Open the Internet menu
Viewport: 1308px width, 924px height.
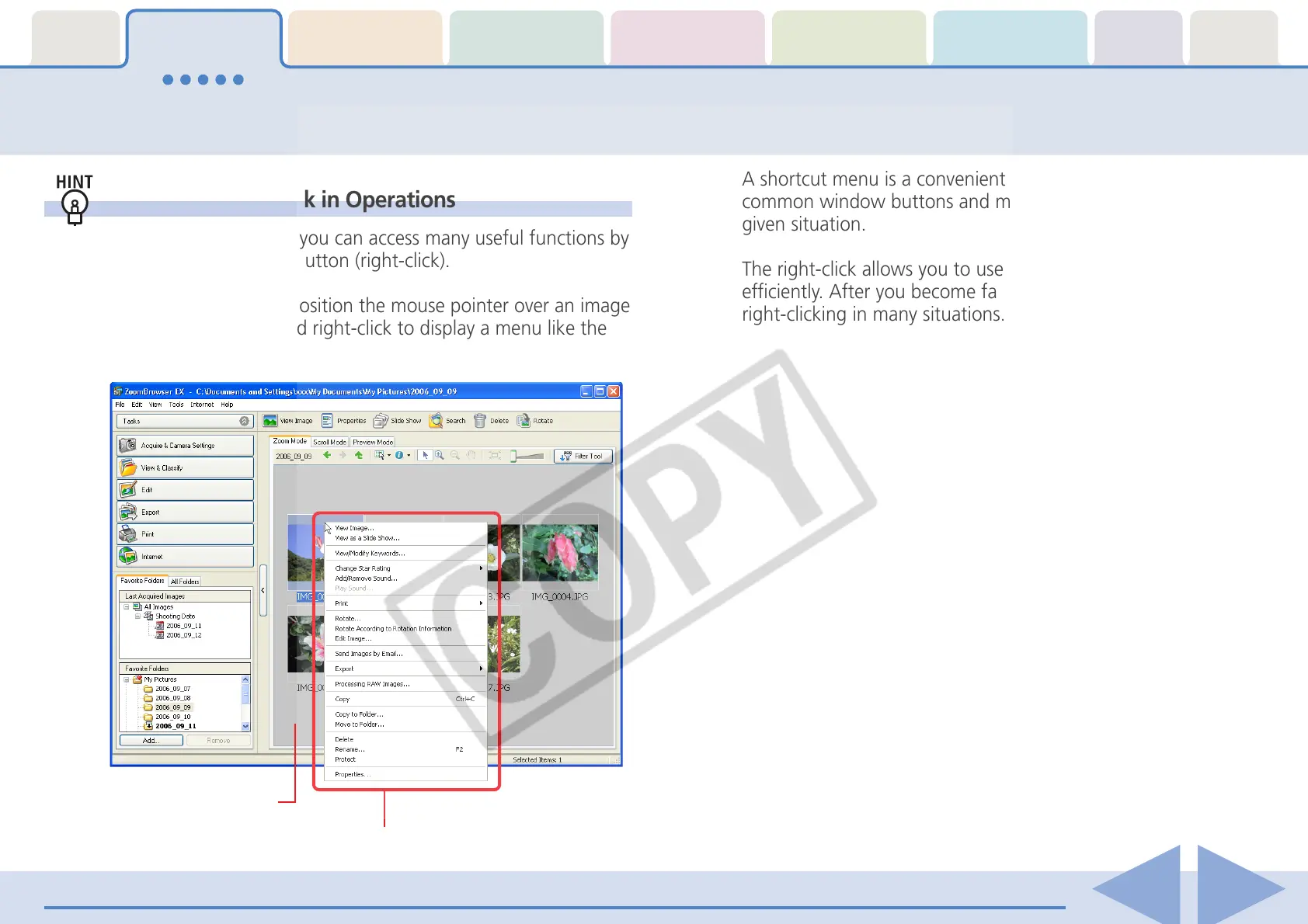pos(202,405)
